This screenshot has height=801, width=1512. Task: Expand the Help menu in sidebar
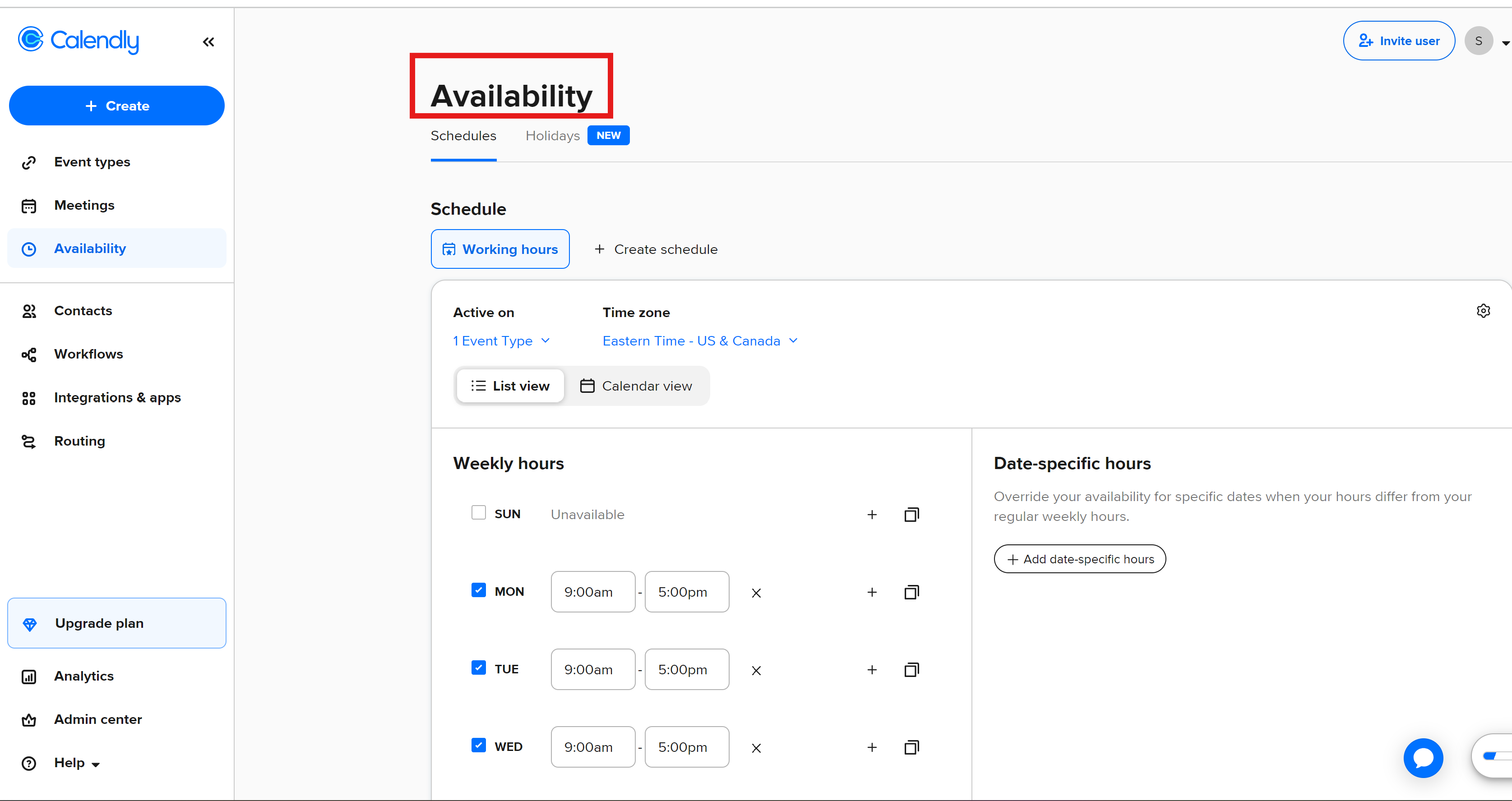(x=76, y=763)
